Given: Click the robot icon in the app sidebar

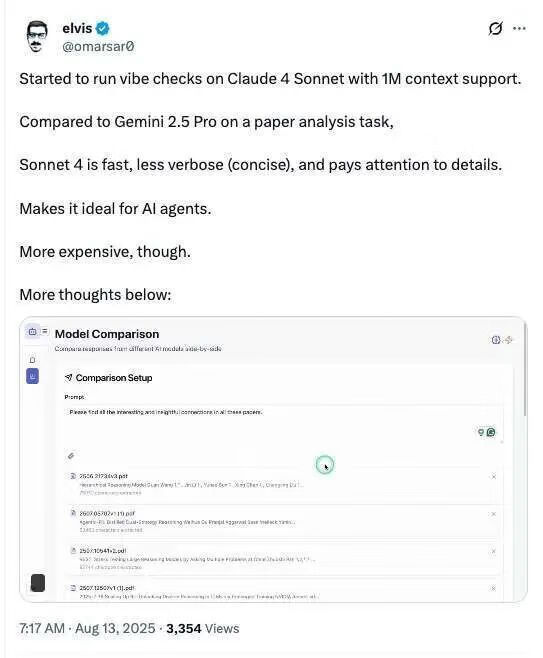Looking at the screenshot, I should pyautogui.click(x=32, y=332).
